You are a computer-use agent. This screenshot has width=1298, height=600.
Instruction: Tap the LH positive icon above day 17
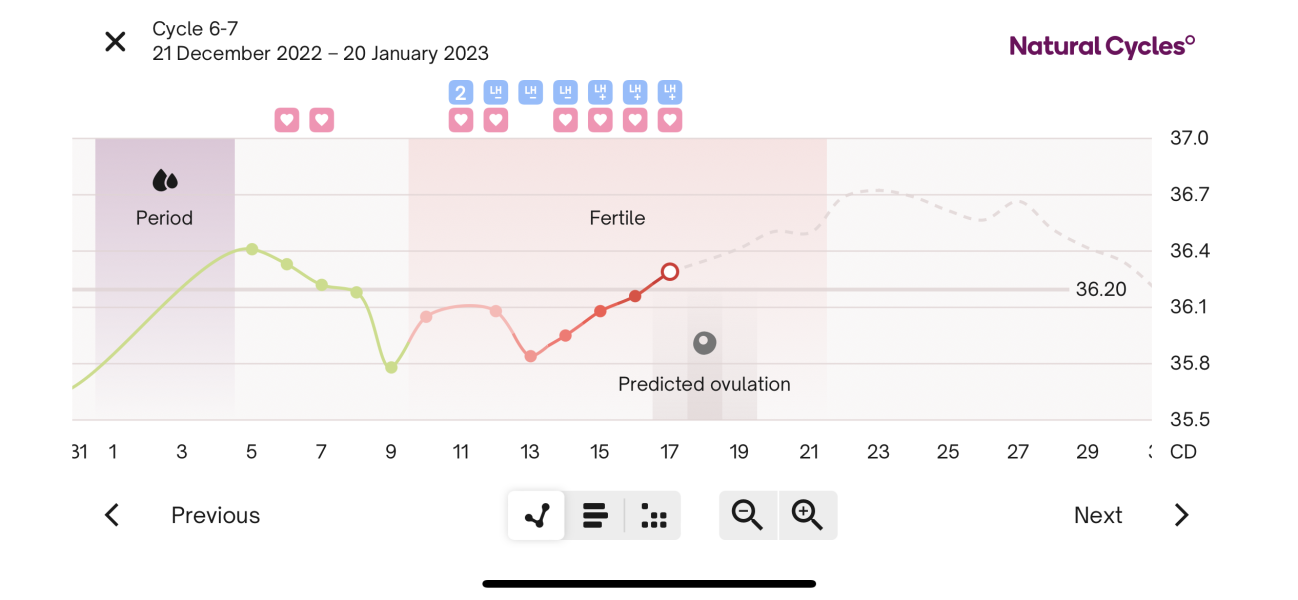tap(670, 93)
